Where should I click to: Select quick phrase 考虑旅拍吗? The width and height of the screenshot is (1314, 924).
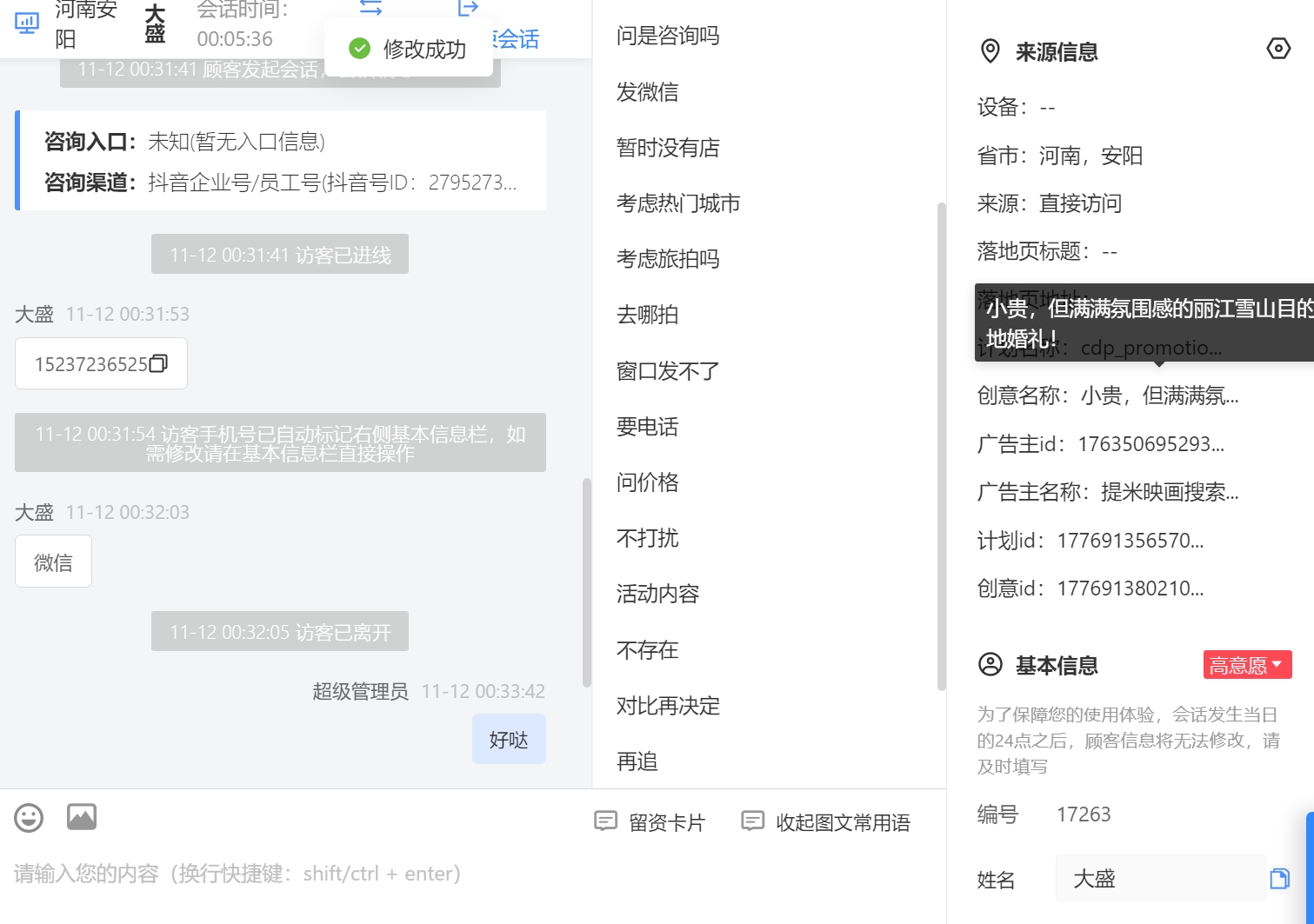coord(668,258)
